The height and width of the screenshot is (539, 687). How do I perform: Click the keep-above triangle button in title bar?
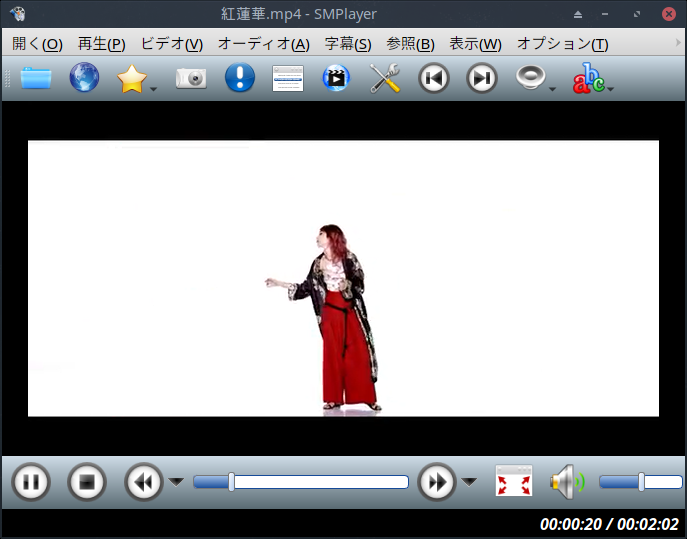[x=578, y=14]
